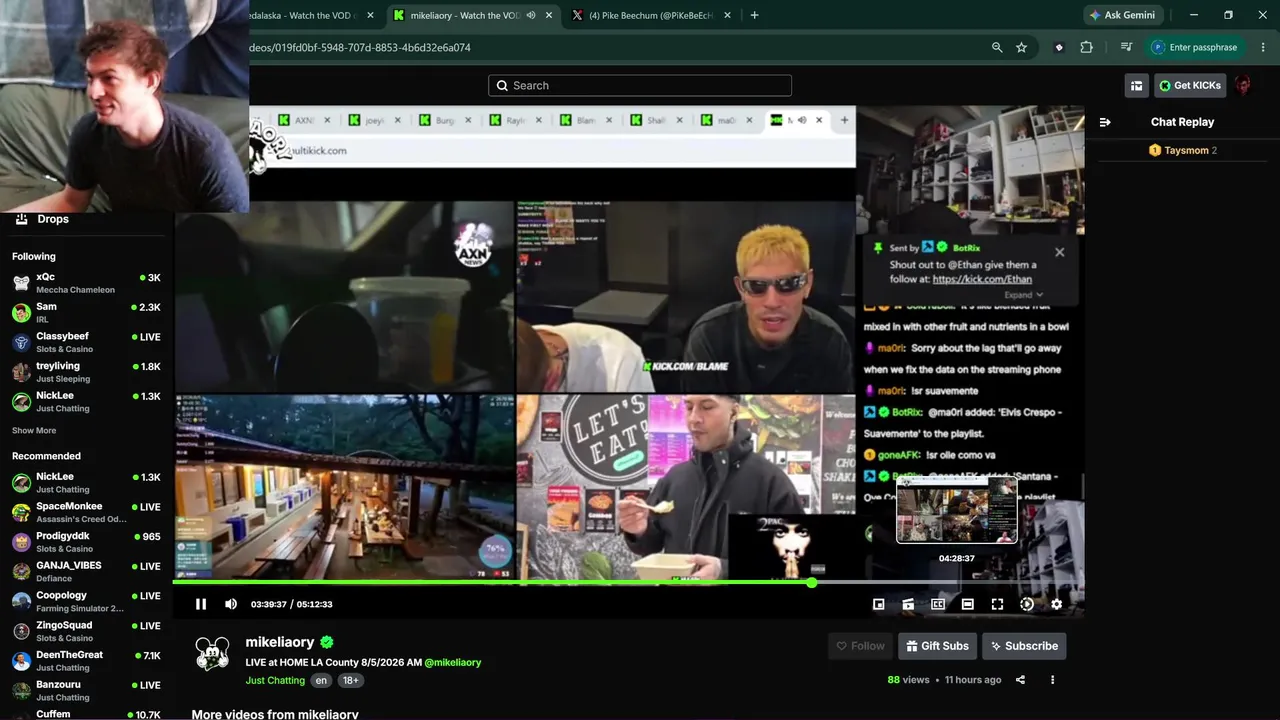The width and height of the screenshot is (1280, 720).
Task: Click the Gift Subs button
Action: [937, 646]
